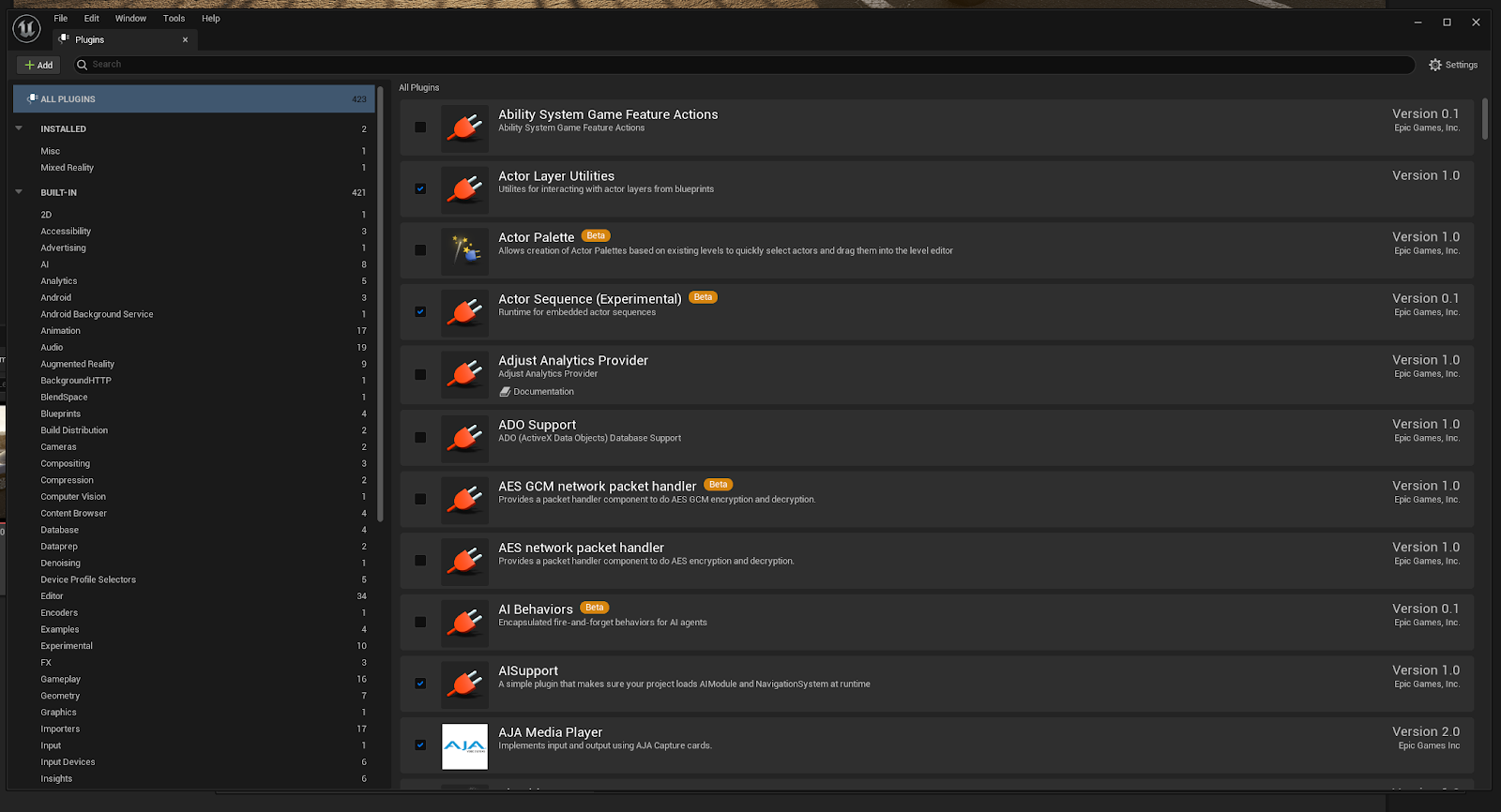Click the Actor Layer Utilities plugin icon

point(464,189)
